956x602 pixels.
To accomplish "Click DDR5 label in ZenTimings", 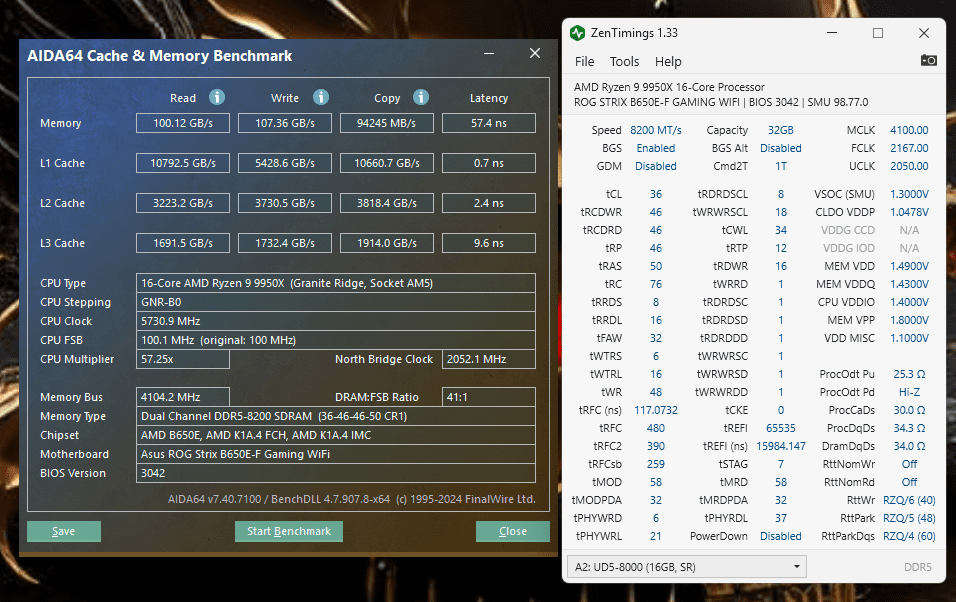I will (x=918, y=567).
